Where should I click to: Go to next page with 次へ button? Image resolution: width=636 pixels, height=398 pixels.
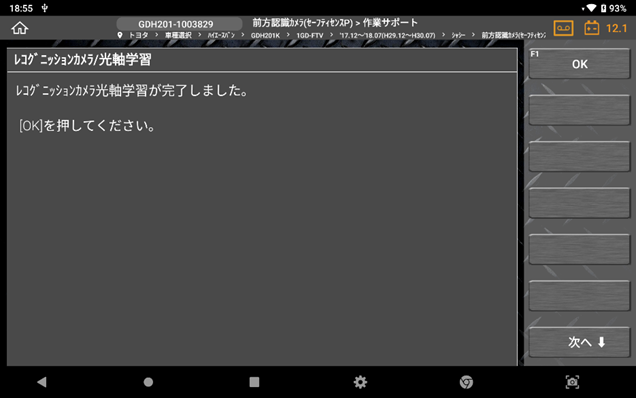pyautogui.click(x=579, y=342)
